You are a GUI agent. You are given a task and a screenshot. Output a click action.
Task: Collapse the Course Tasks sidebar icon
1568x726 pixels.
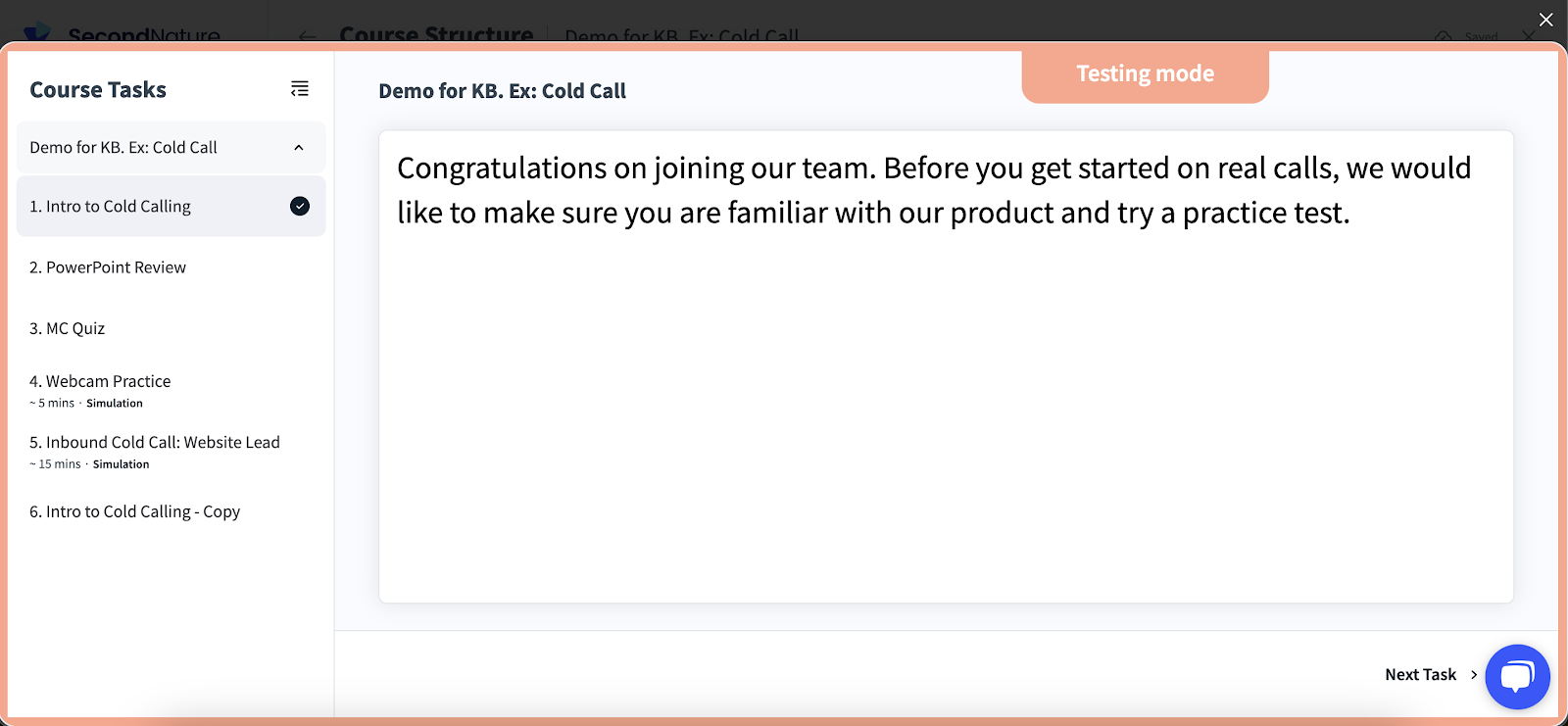(x=300, y=89)
